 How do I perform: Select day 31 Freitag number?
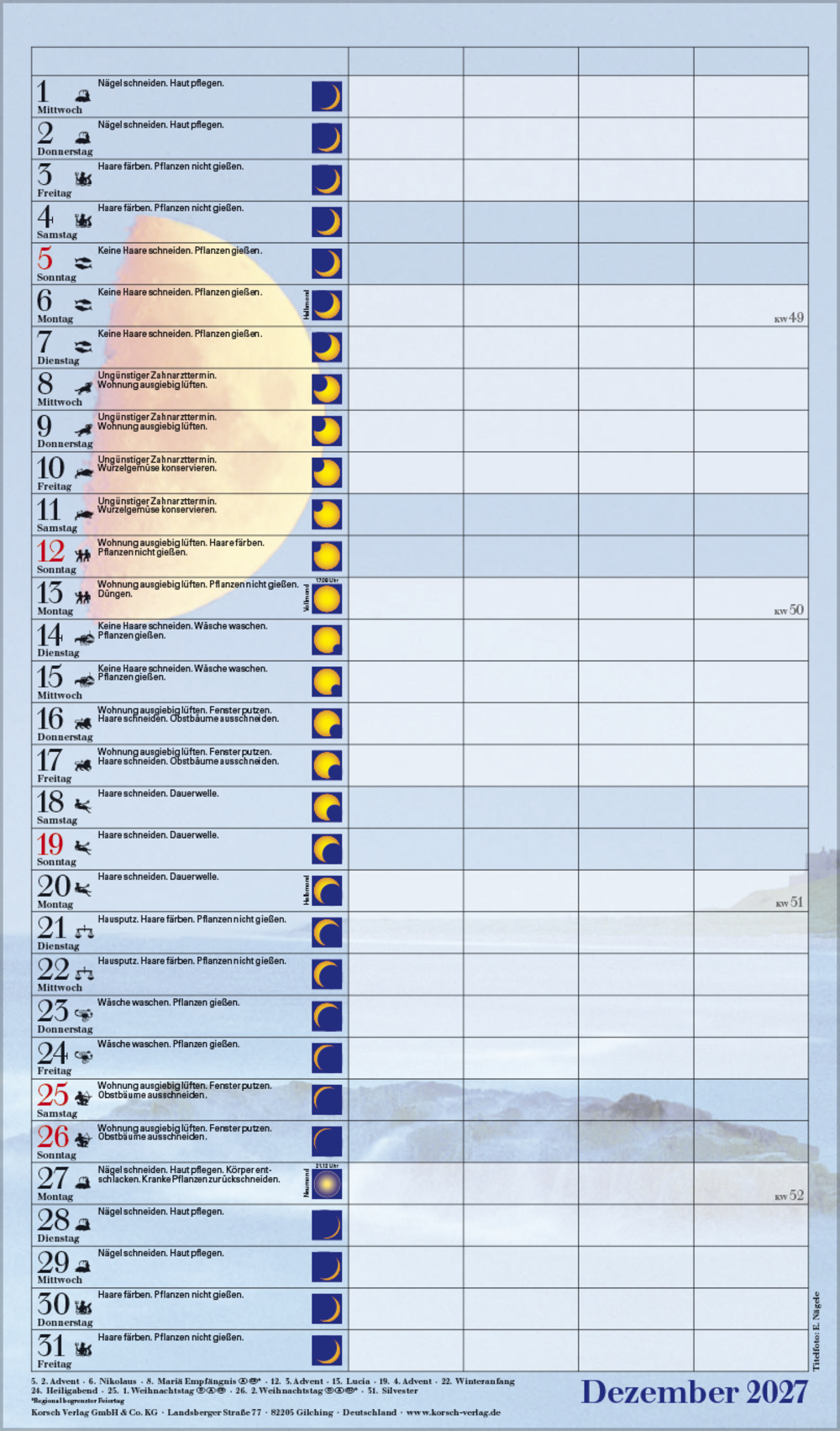tap(50, 1344)
